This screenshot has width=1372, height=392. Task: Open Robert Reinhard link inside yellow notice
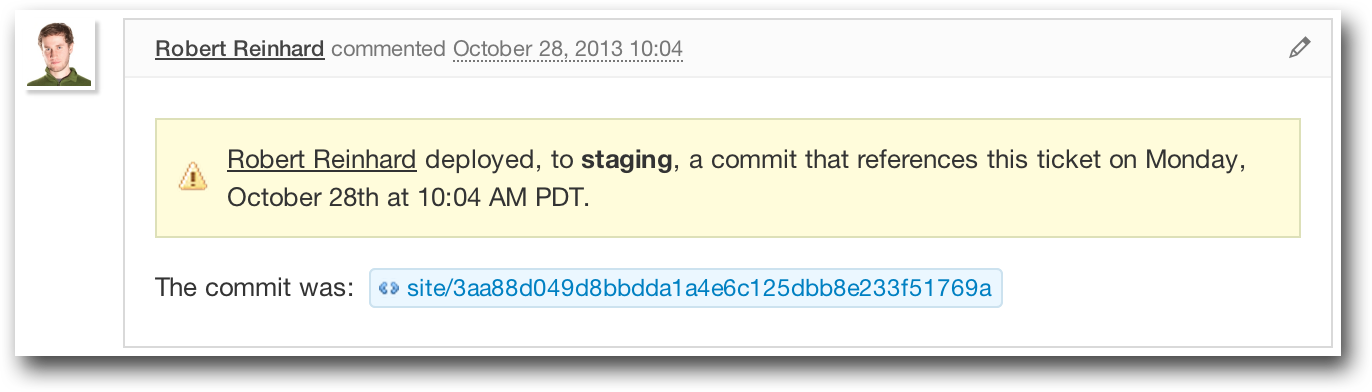pyautogui.click(x=322, y=159)
